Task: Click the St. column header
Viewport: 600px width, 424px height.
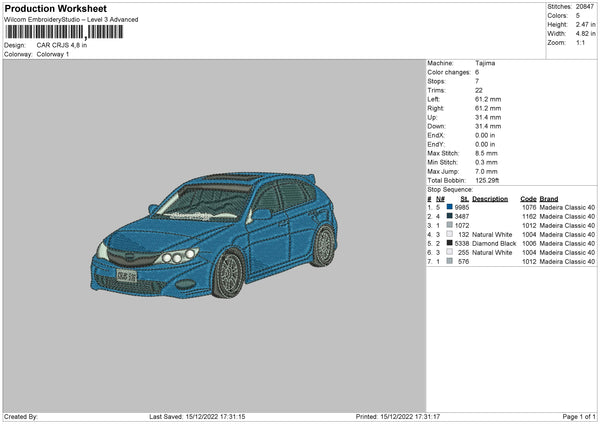Action: (x=465, y=199)
